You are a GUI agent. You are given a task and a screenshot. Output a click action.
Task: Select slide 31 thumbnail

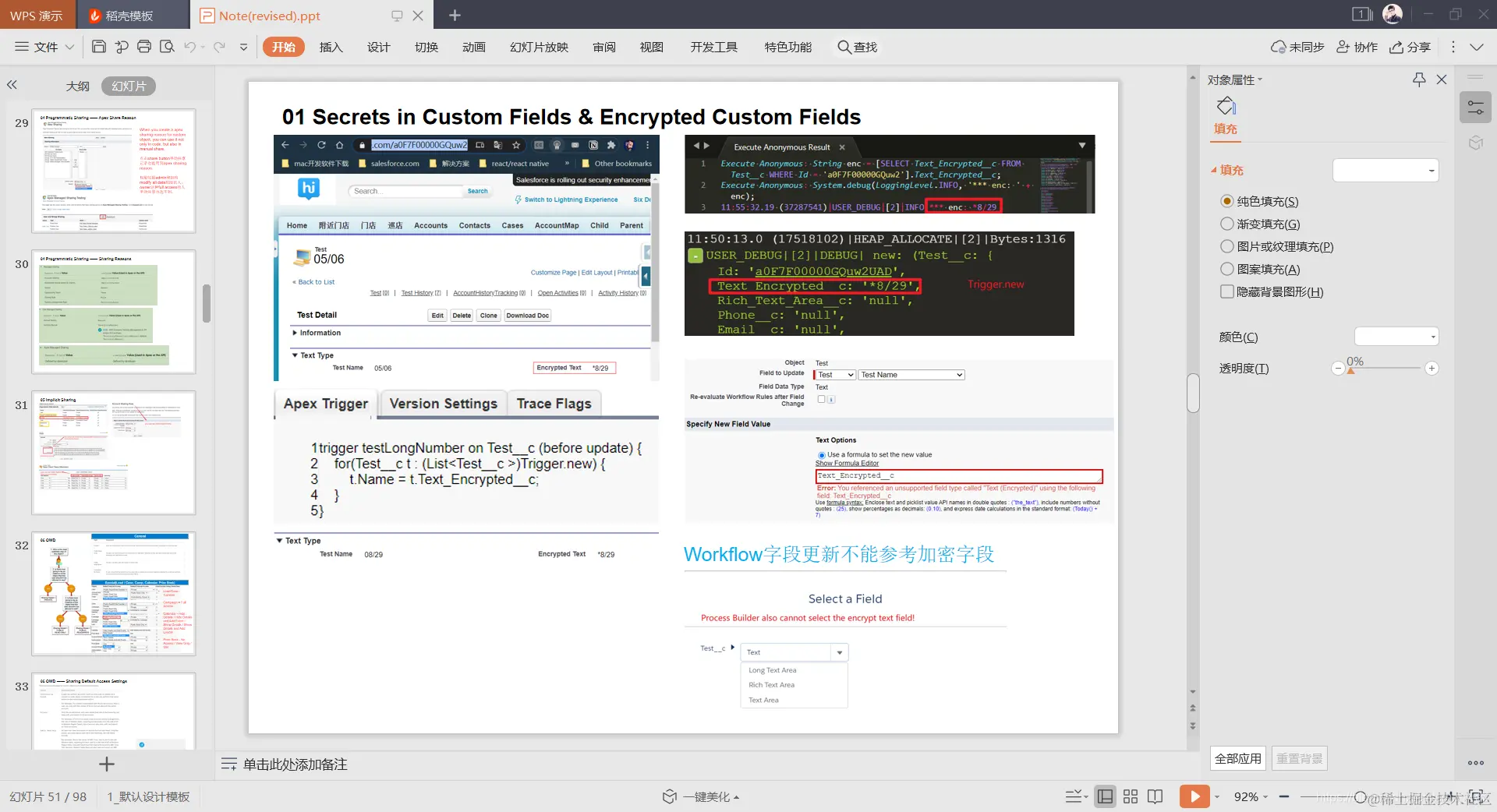tap(114, 453)
